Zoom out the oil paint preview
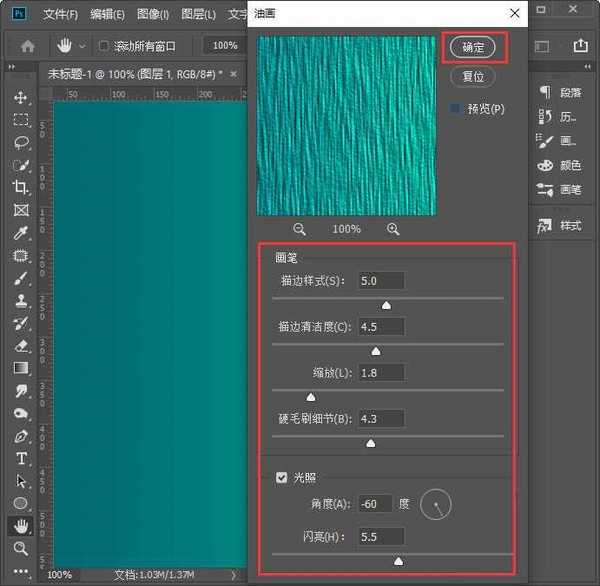600x586 pixels. [299, 229]
